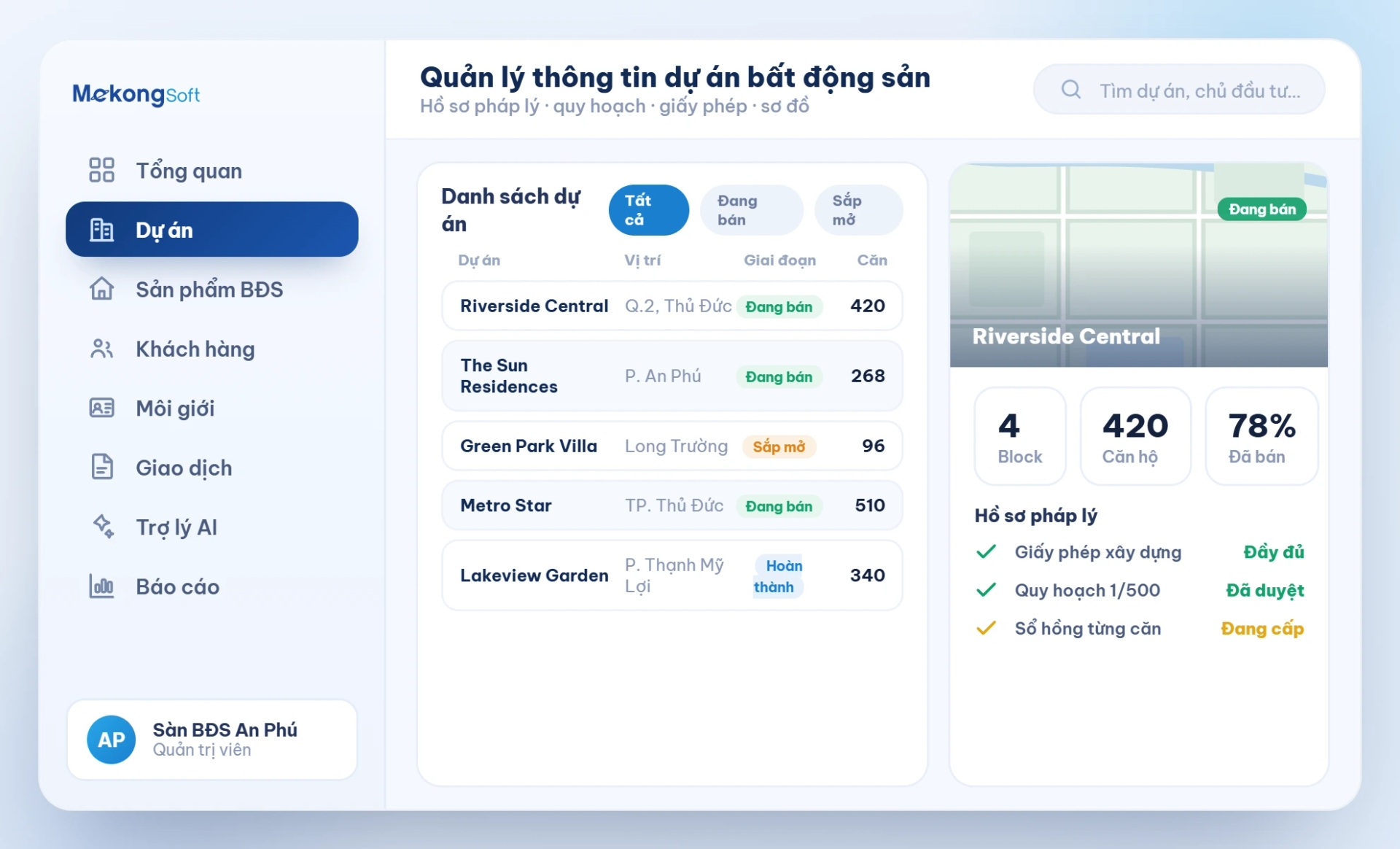The width and height of the screenshot is (1400, 849).
Task: Click Long Trường location cell
Action: click(x=676, y=446)
